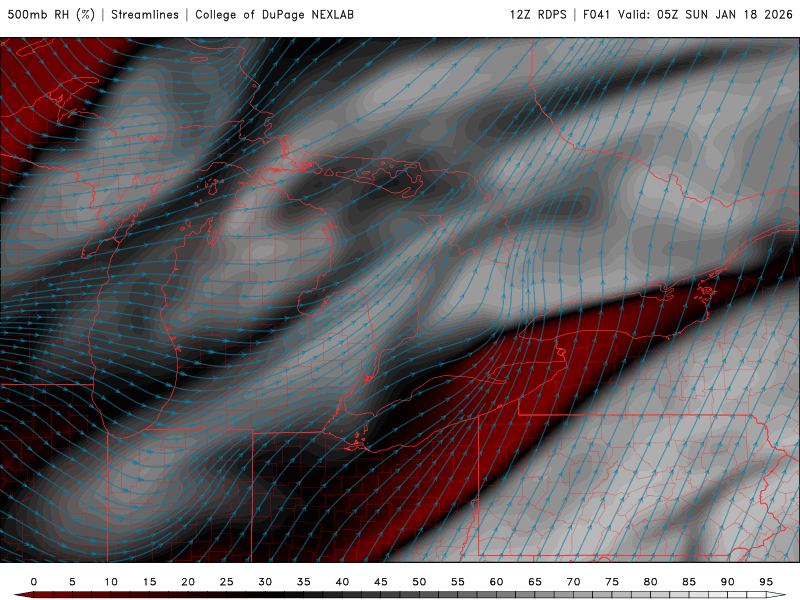Click the colorbar tick label "70"
800x600 pixels.
[573, 582]
